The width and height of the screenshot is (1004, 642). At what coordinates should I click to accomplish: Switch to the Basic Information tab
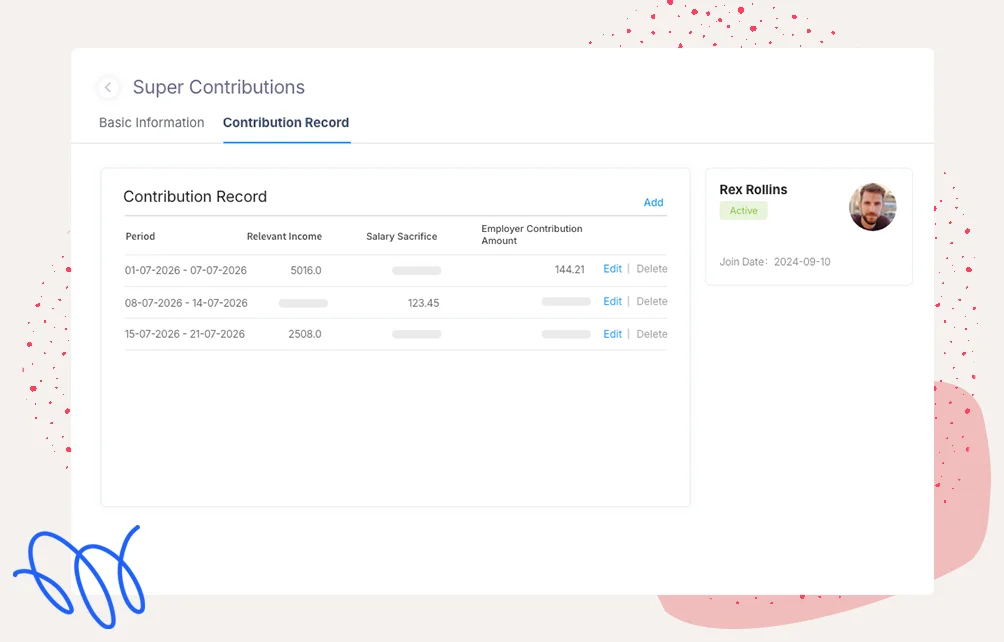[151, 123]
